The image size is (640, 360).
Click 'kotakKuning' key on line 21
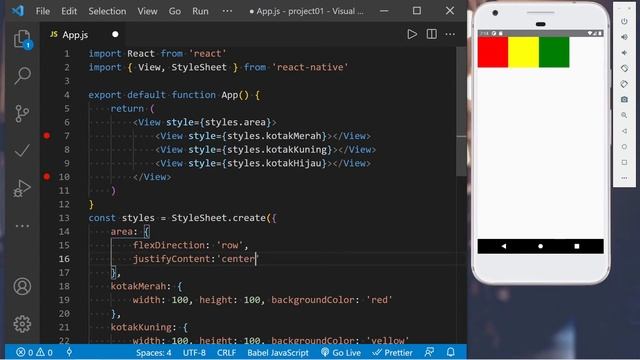(141, 327)
